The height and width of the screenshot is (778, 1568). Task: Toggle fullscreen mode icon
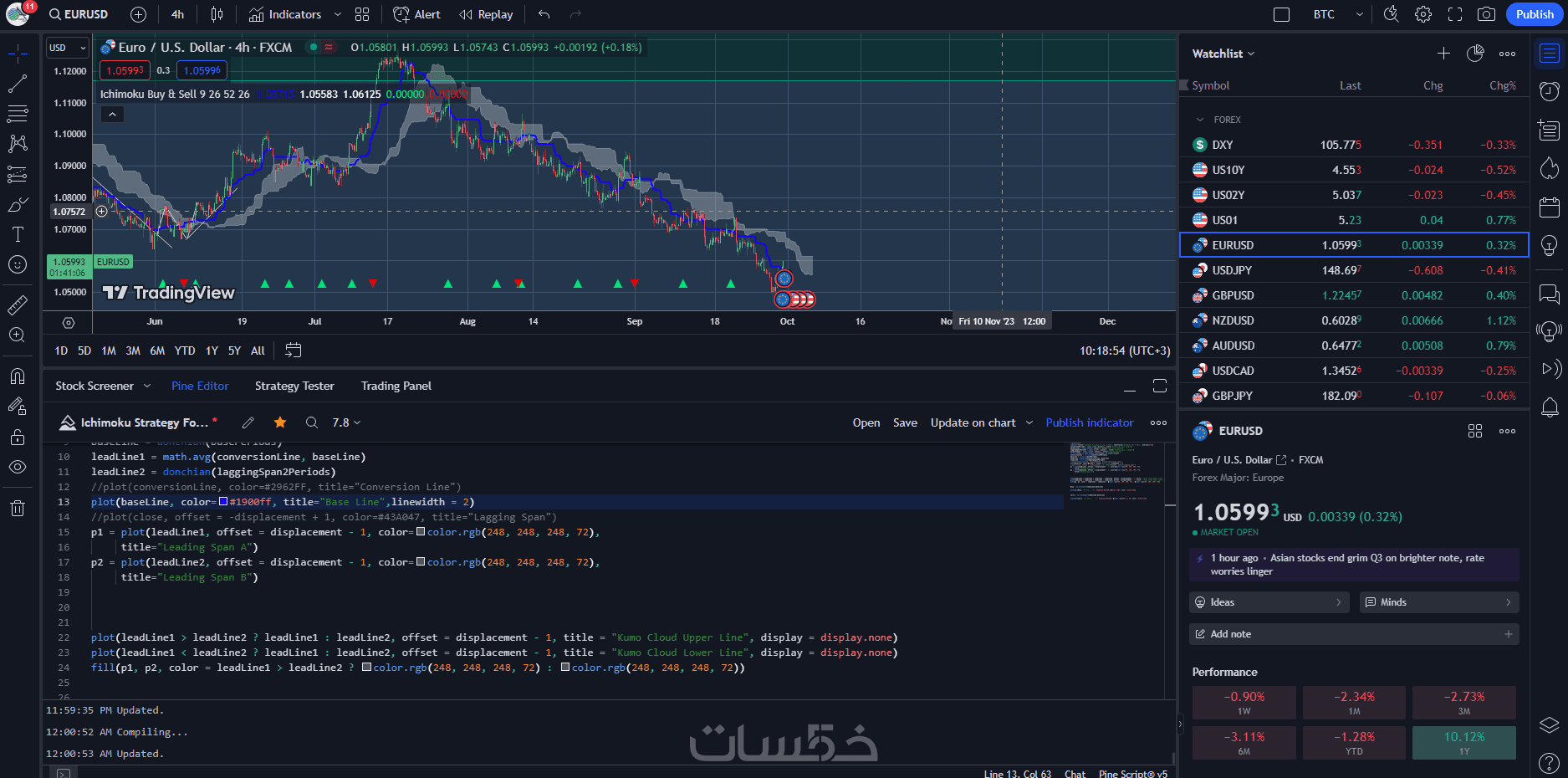(1455, 14)
